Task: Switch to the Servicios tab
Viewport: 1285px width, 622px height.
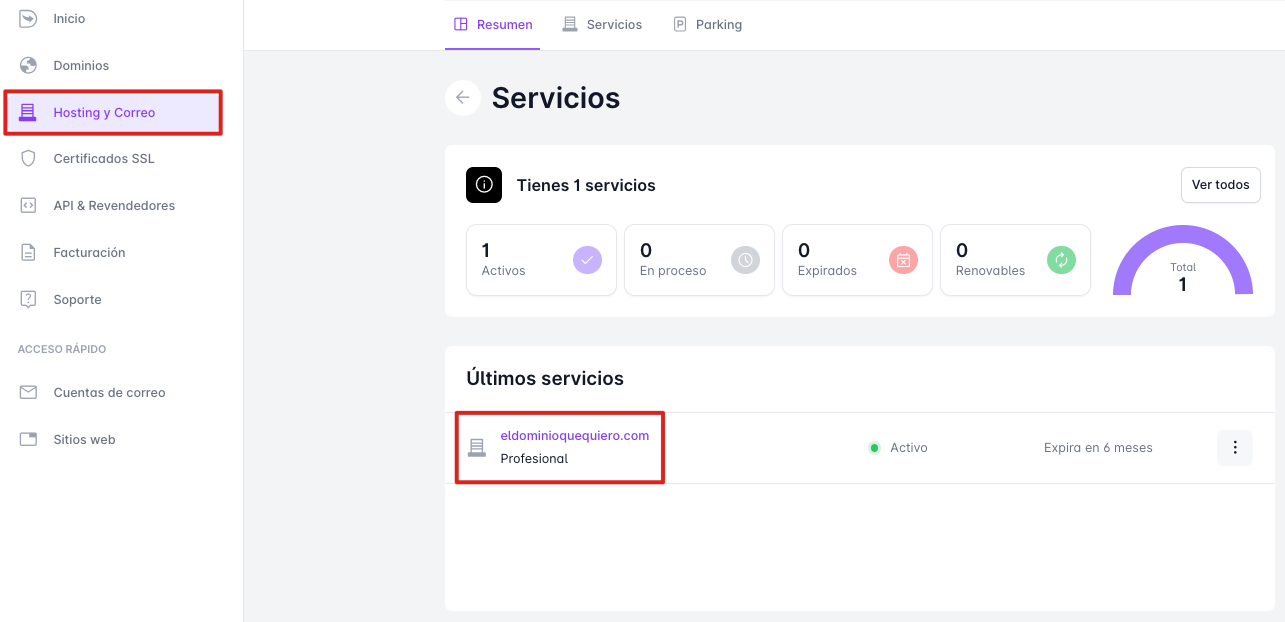Action: [x=602, y=24]
